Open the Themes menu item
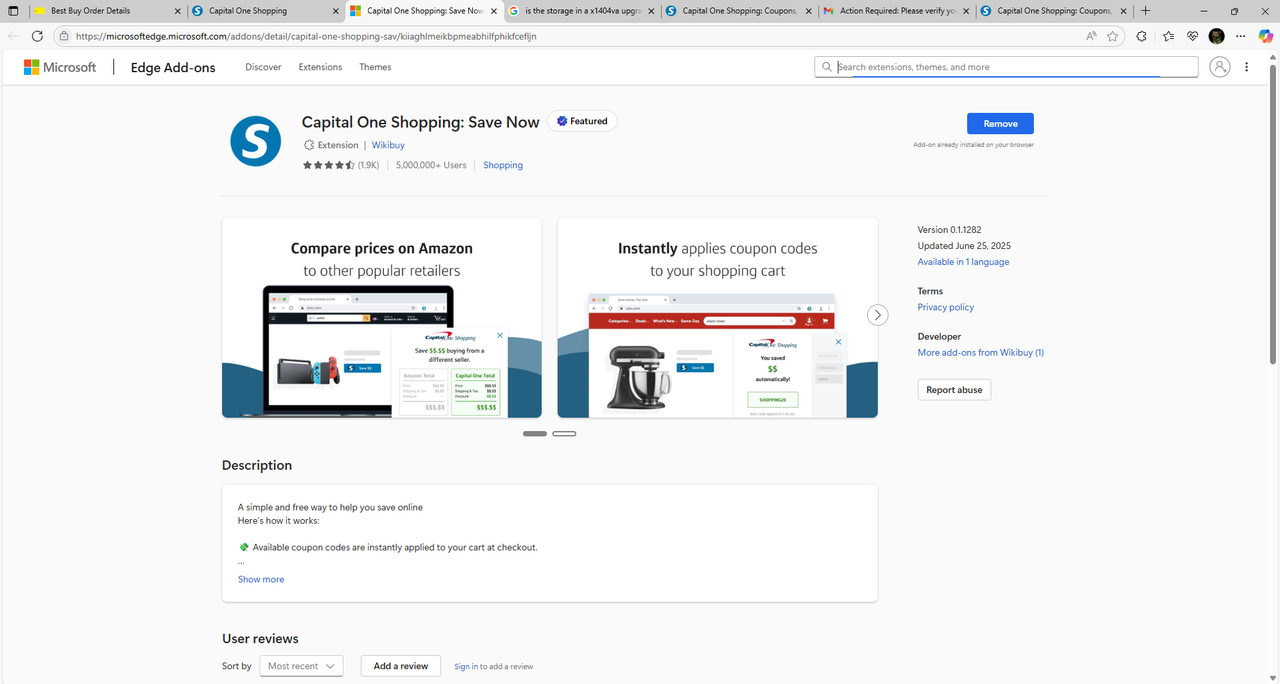 pos(375,67)
